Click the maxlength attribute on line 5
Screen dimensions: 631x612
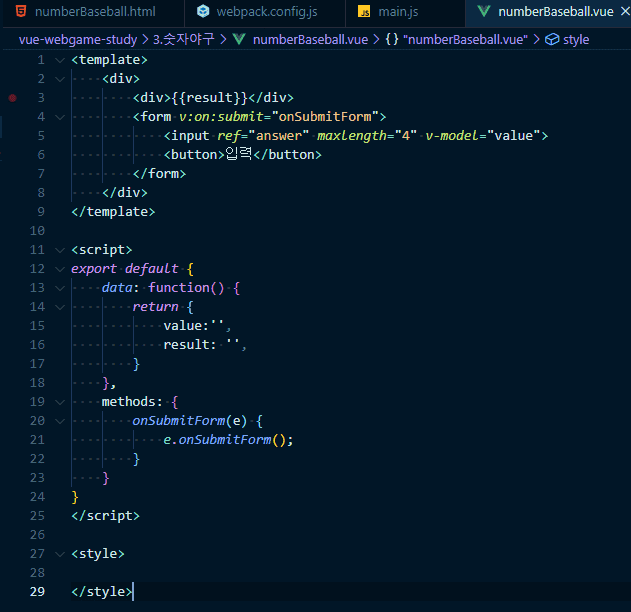coord(367,136)
